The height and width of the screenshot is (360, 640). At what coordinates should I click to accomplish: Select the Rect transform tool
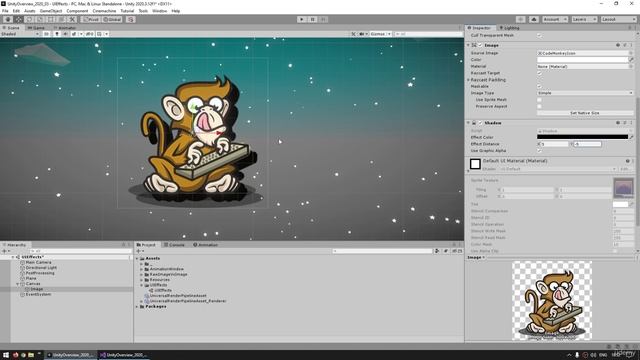(x=50, y=19)
